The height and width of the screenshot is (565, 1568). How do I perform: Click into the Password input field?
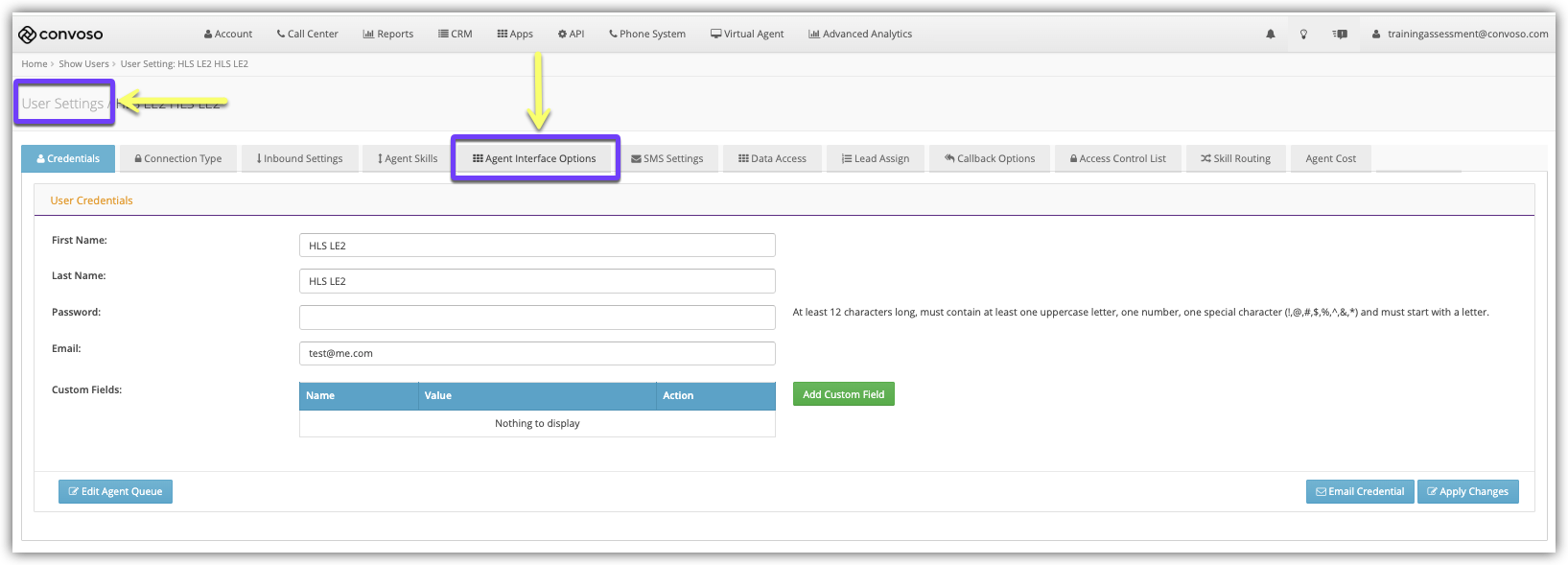[x=537, y=318]
